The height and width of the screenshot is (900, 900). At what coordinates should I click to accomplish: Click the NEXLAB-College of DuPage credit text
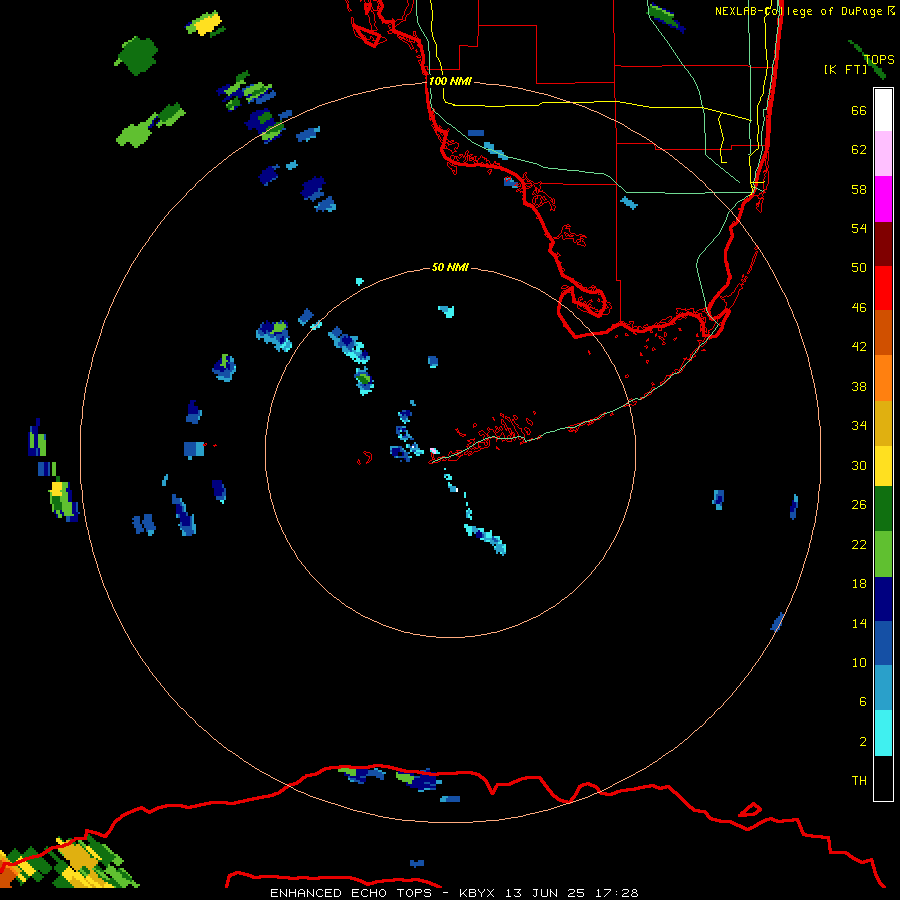800,11
